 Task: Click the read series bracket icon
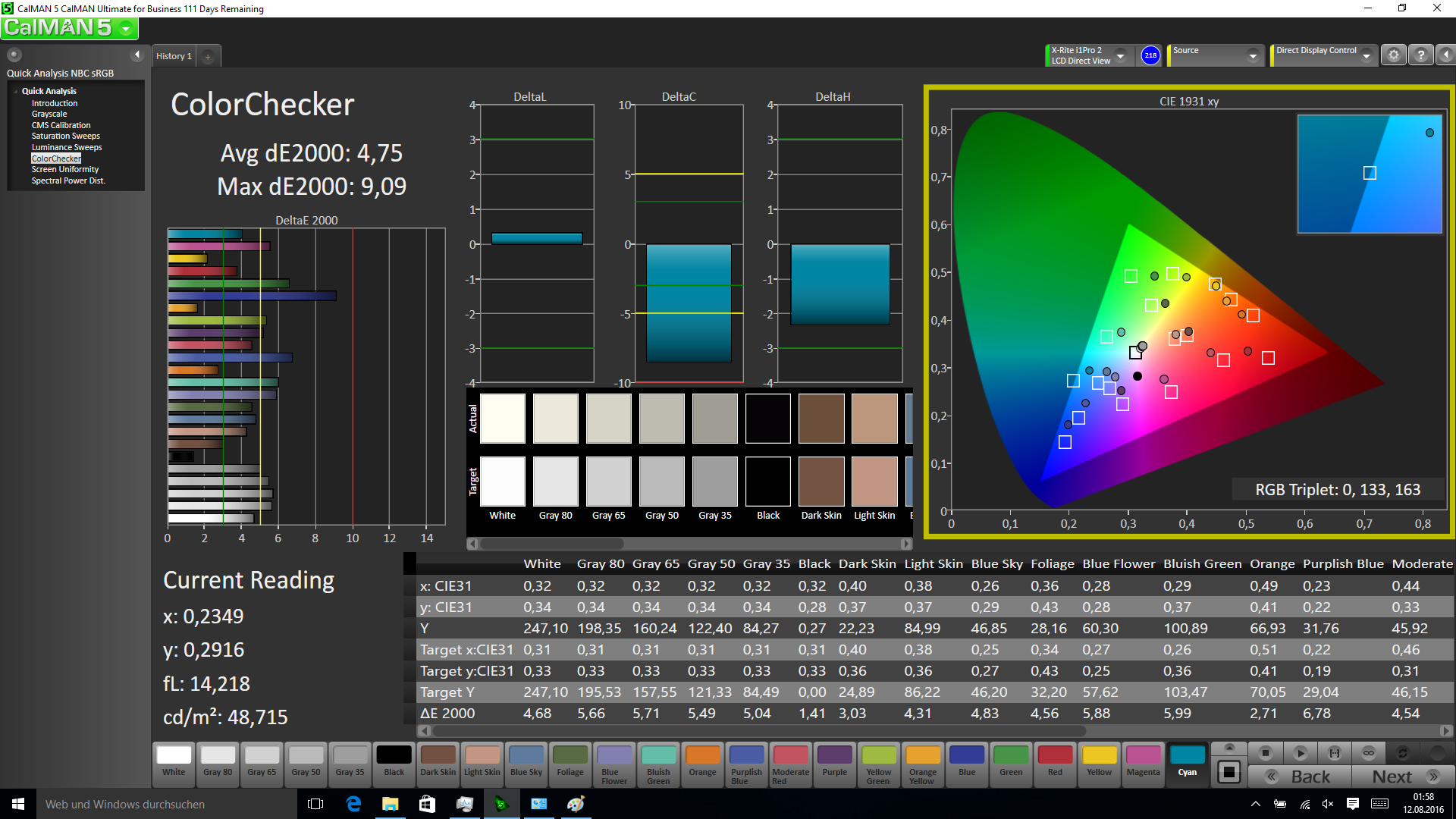point(1334,753)
